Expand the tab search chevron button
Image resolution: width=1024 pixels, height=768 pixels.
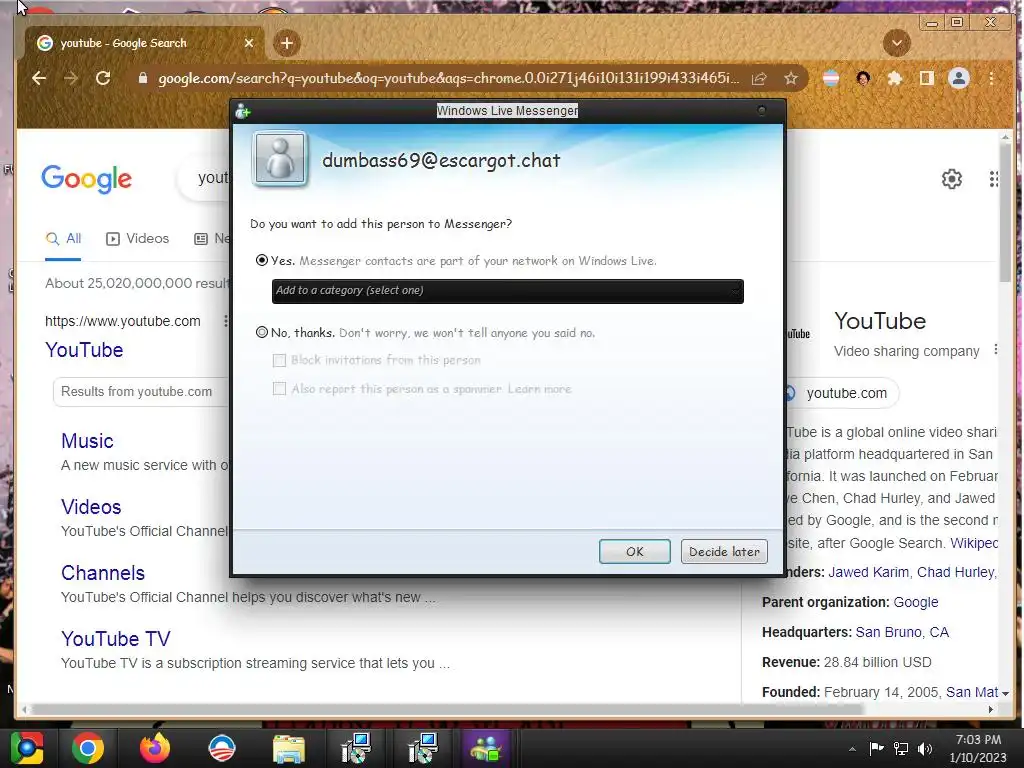pyautogui.click(x=897, y=43)
